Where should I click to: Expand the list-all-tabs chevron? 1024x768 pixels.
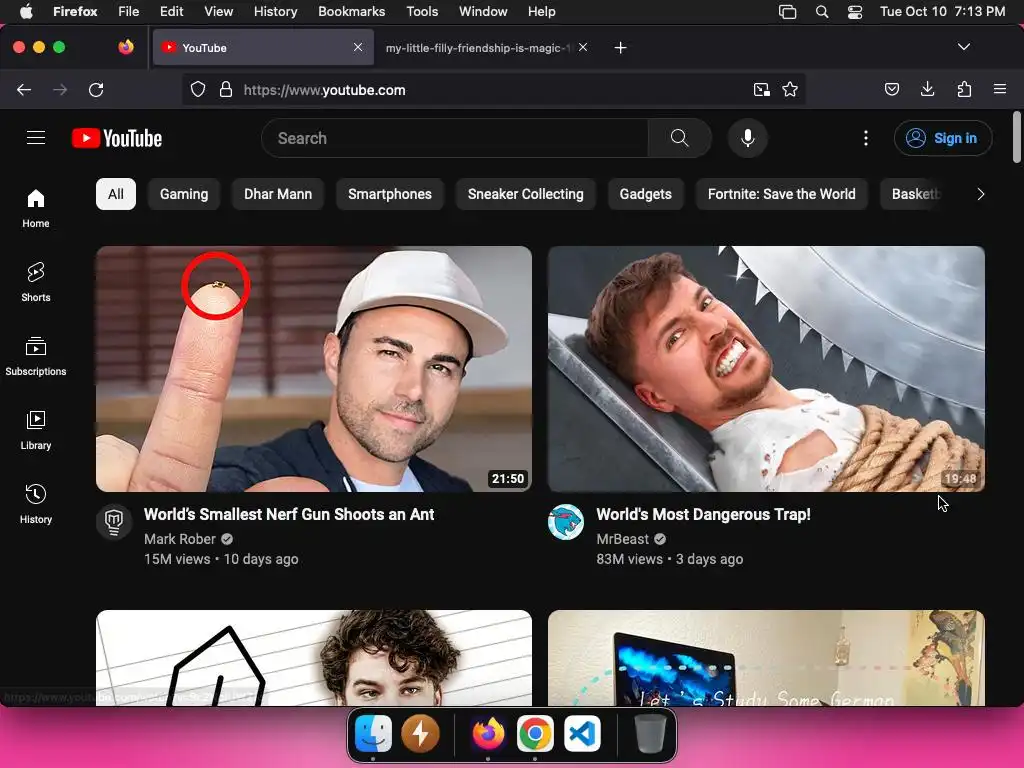963,47
